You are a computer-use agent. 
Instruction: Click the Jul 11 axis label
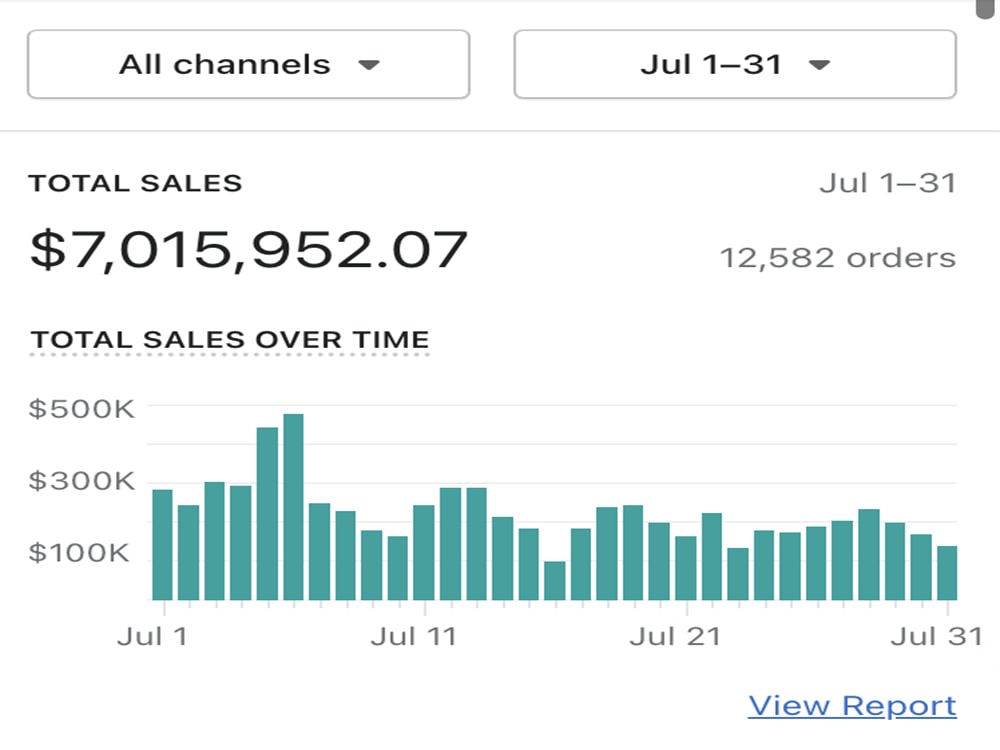414,636
